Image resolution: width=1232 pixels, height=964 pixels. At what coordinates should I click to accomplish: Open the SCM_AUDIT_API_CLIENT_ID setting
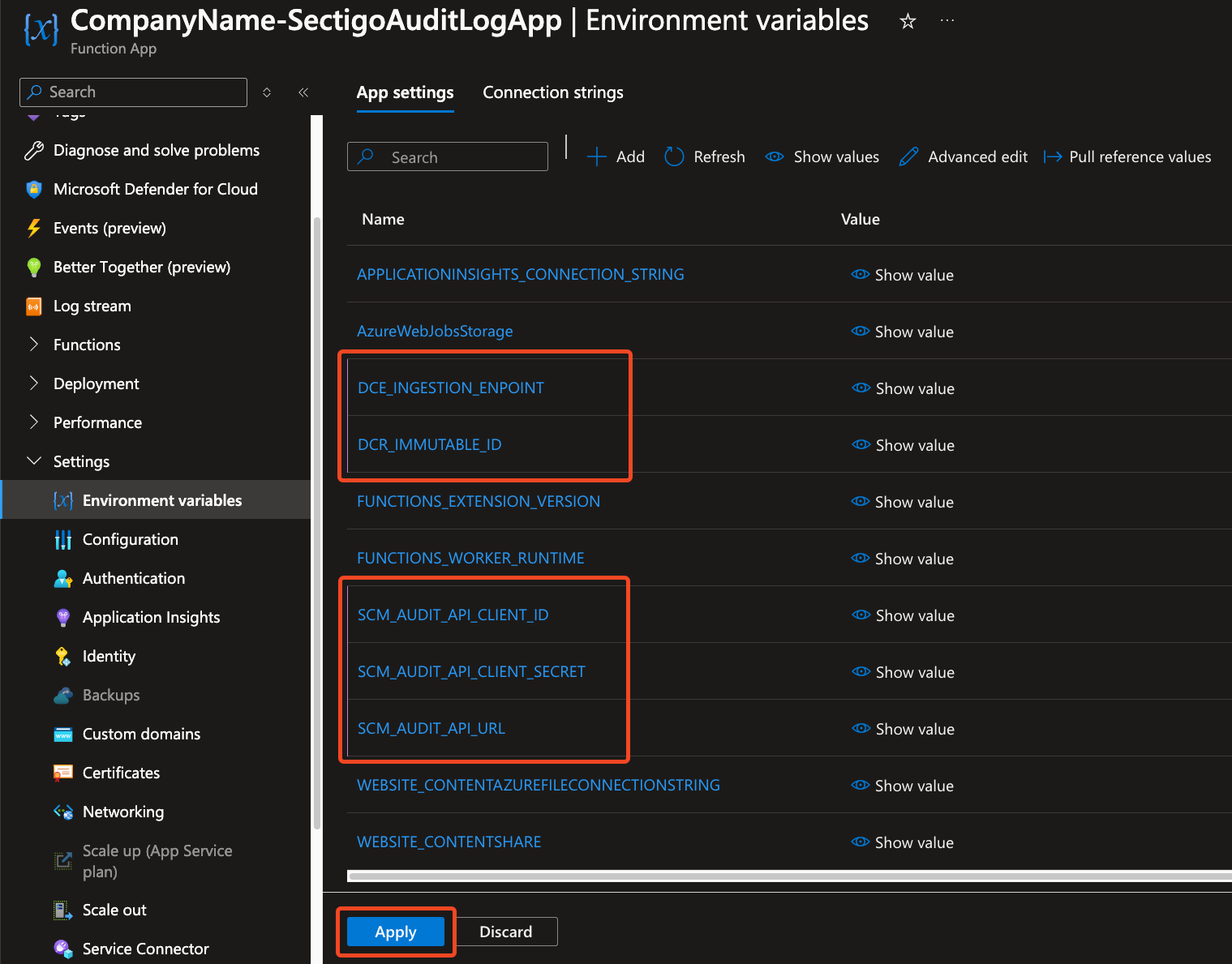(x=453, y=615)
